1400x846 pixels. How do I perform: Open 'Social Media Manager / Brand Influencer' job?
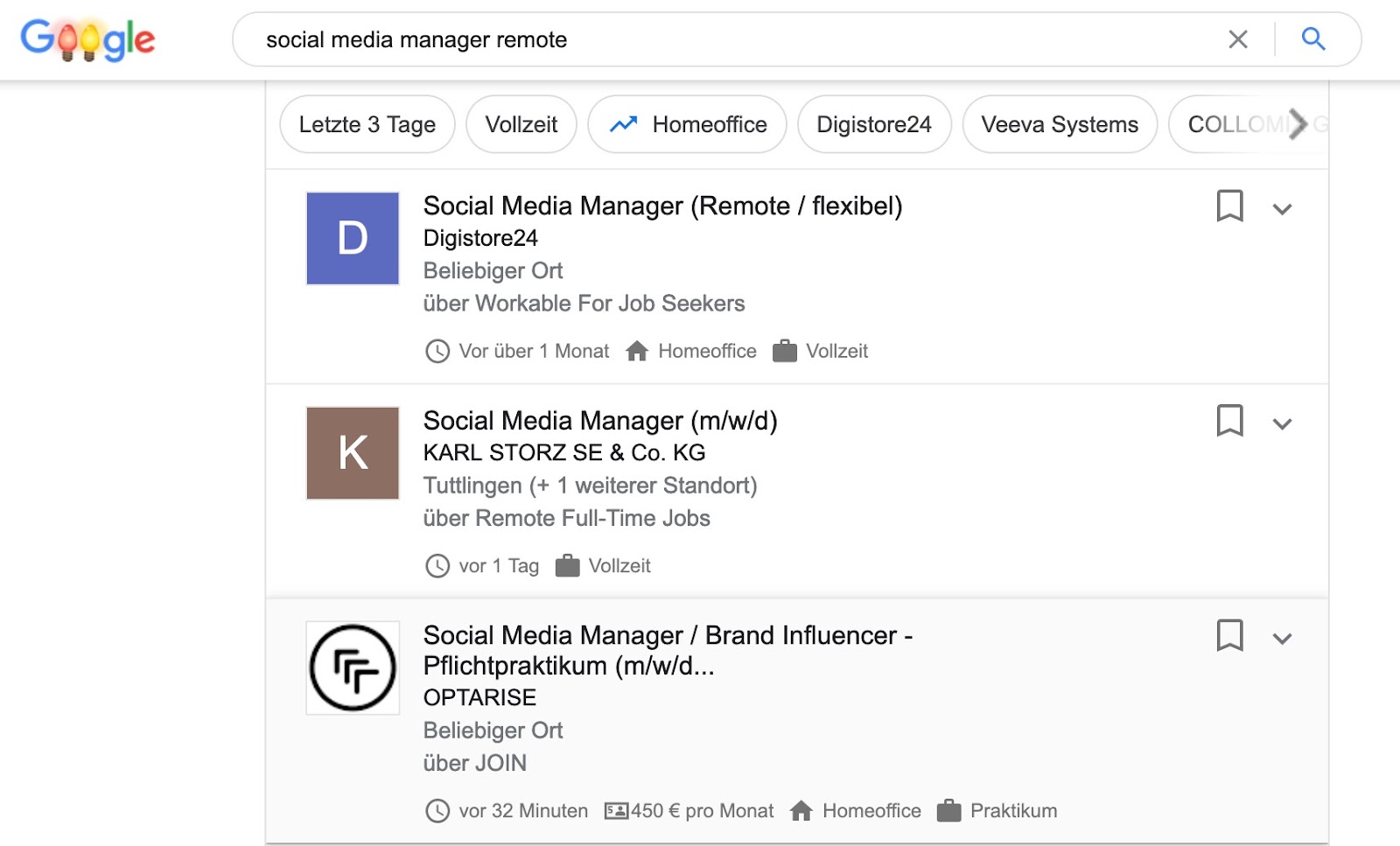[668, 650]
